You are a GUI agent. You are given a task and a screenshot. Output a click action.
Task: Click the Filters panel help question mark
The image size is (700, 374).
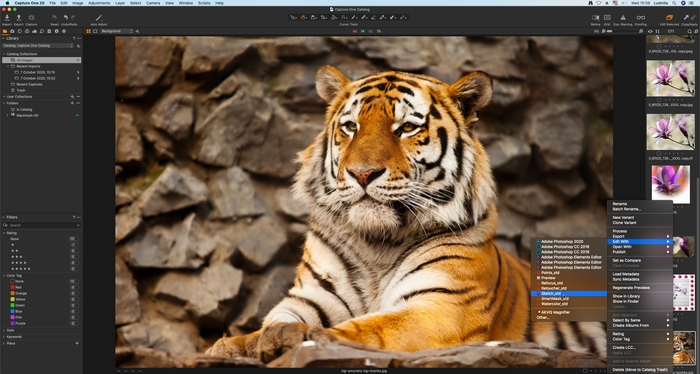click(74, 217)
